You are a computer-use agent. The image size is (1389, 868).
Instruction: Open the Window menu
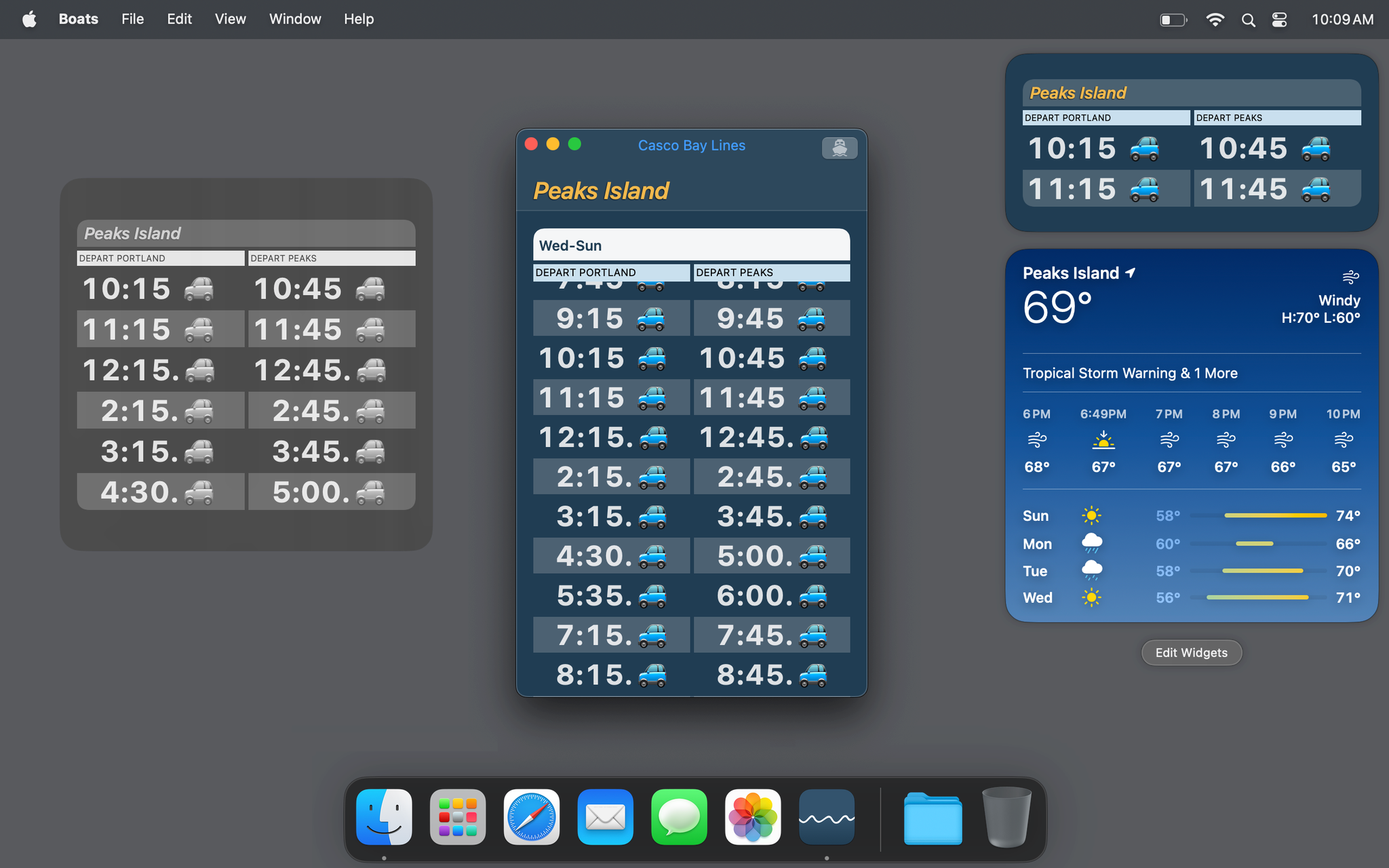[295, 19]
